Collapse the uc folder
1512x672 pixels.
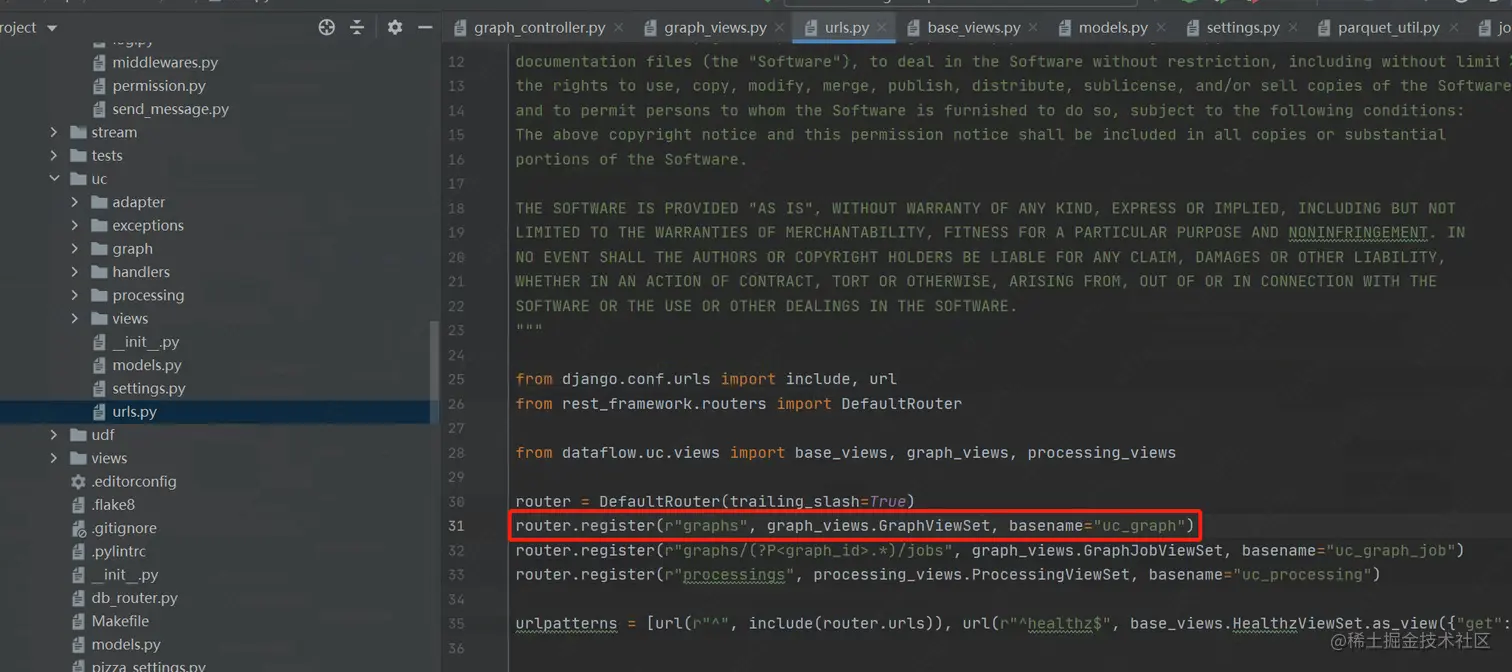[x=54, y=179]
